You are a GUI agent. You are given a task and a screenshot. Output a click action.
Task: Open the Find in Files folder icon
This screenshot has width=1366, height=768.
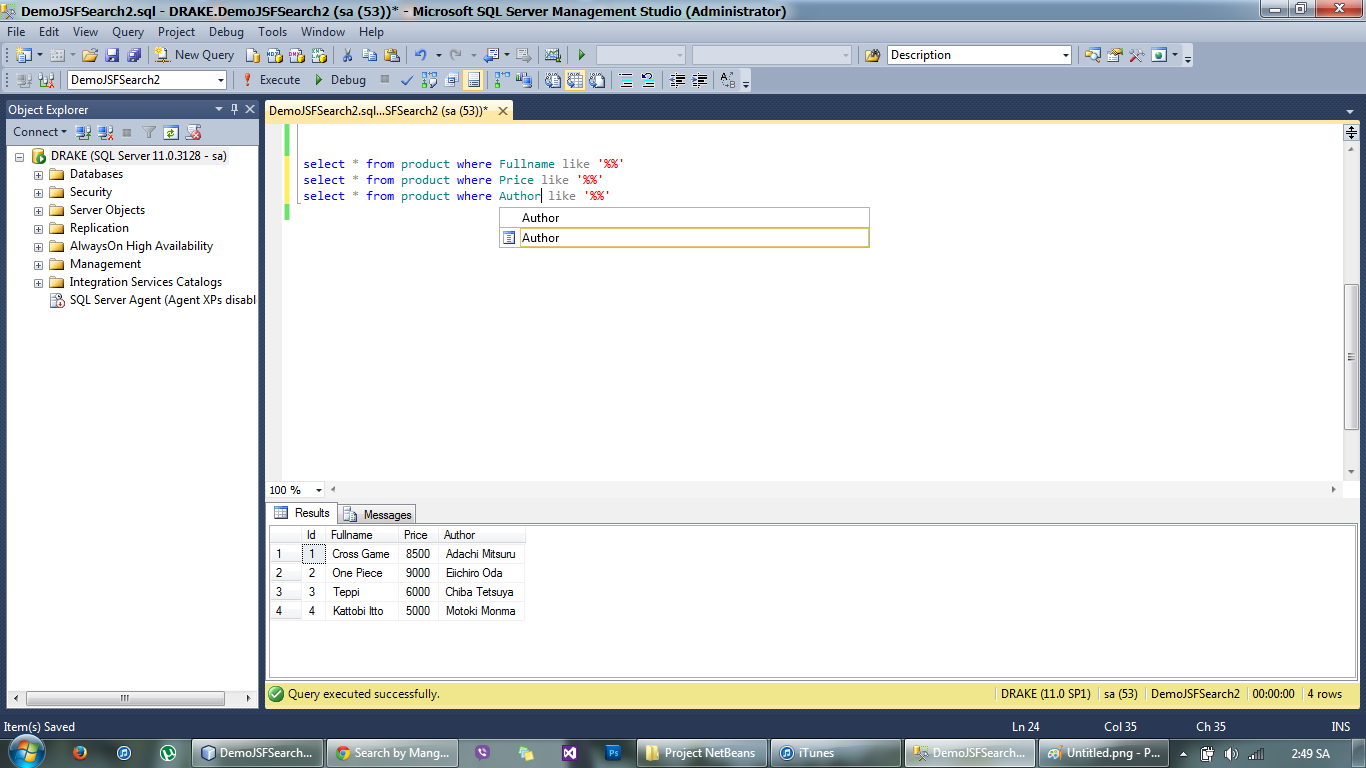[872, 55]
